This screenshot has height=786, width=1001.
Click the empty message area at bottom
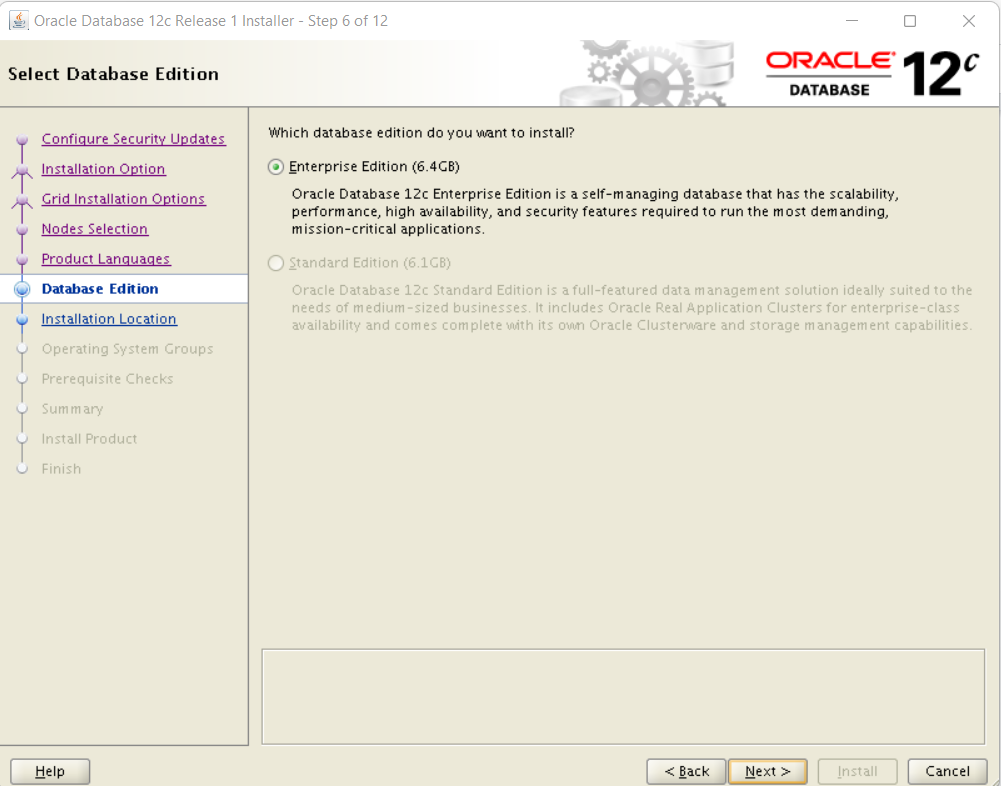click(x=623, y=697)
